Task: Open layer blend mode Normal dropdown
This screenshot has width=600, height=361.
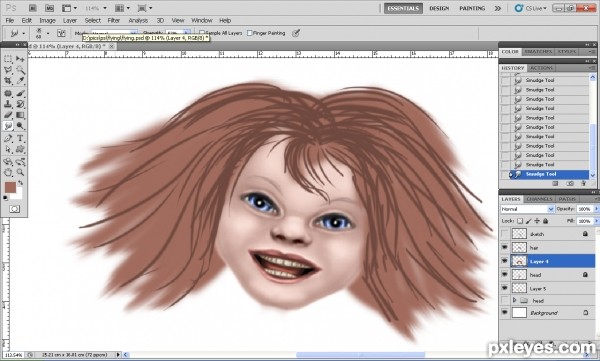Action: pos(527,209)
